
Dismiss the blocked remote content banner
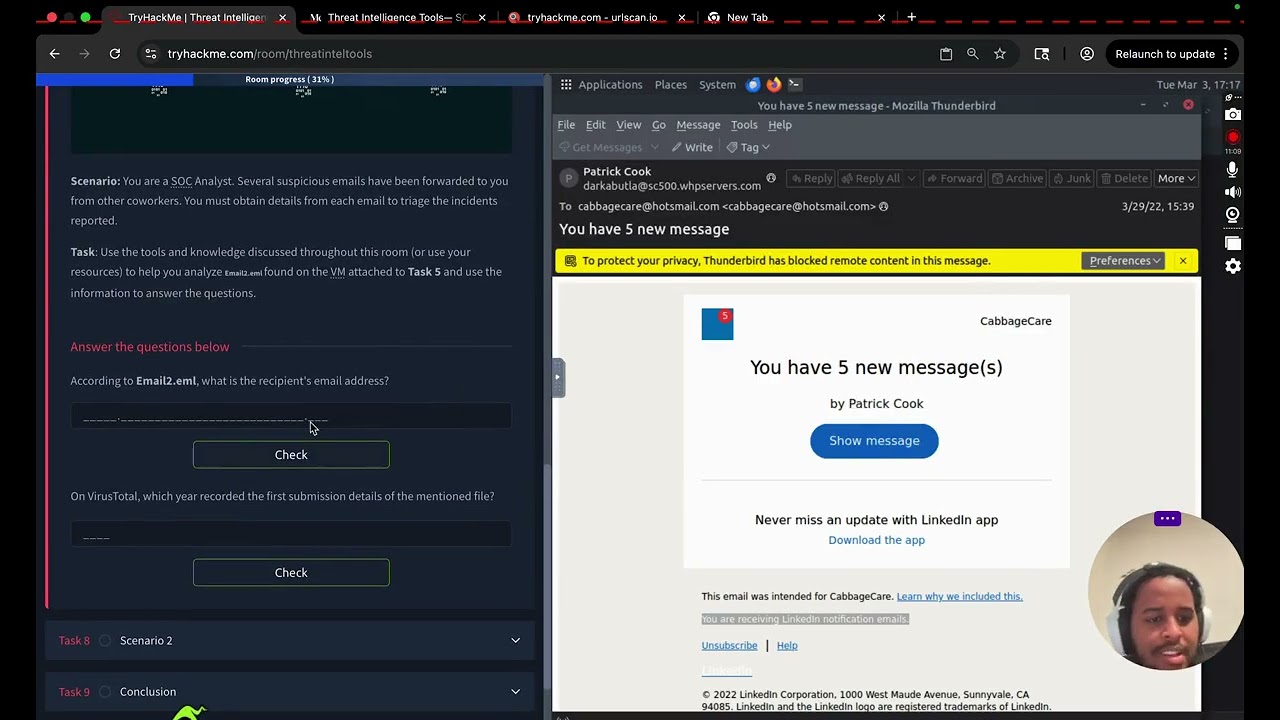1183,260
